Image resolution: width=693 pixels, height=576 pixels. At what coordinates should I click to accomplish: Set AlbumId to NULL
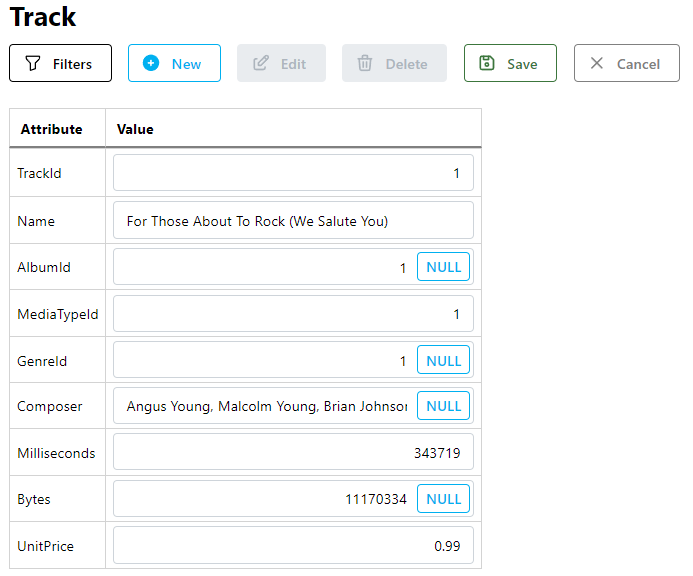click(x=443, y=267)
